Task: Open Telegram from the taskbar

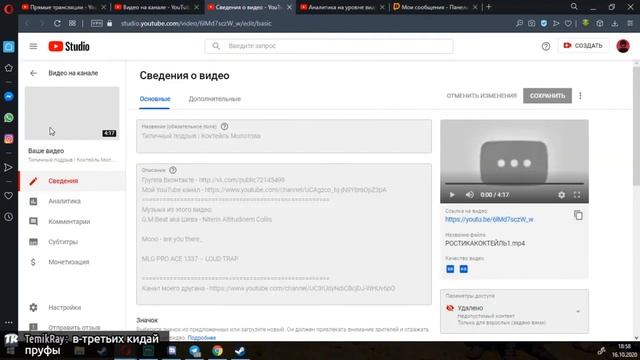Action: (x=195, y=350)
